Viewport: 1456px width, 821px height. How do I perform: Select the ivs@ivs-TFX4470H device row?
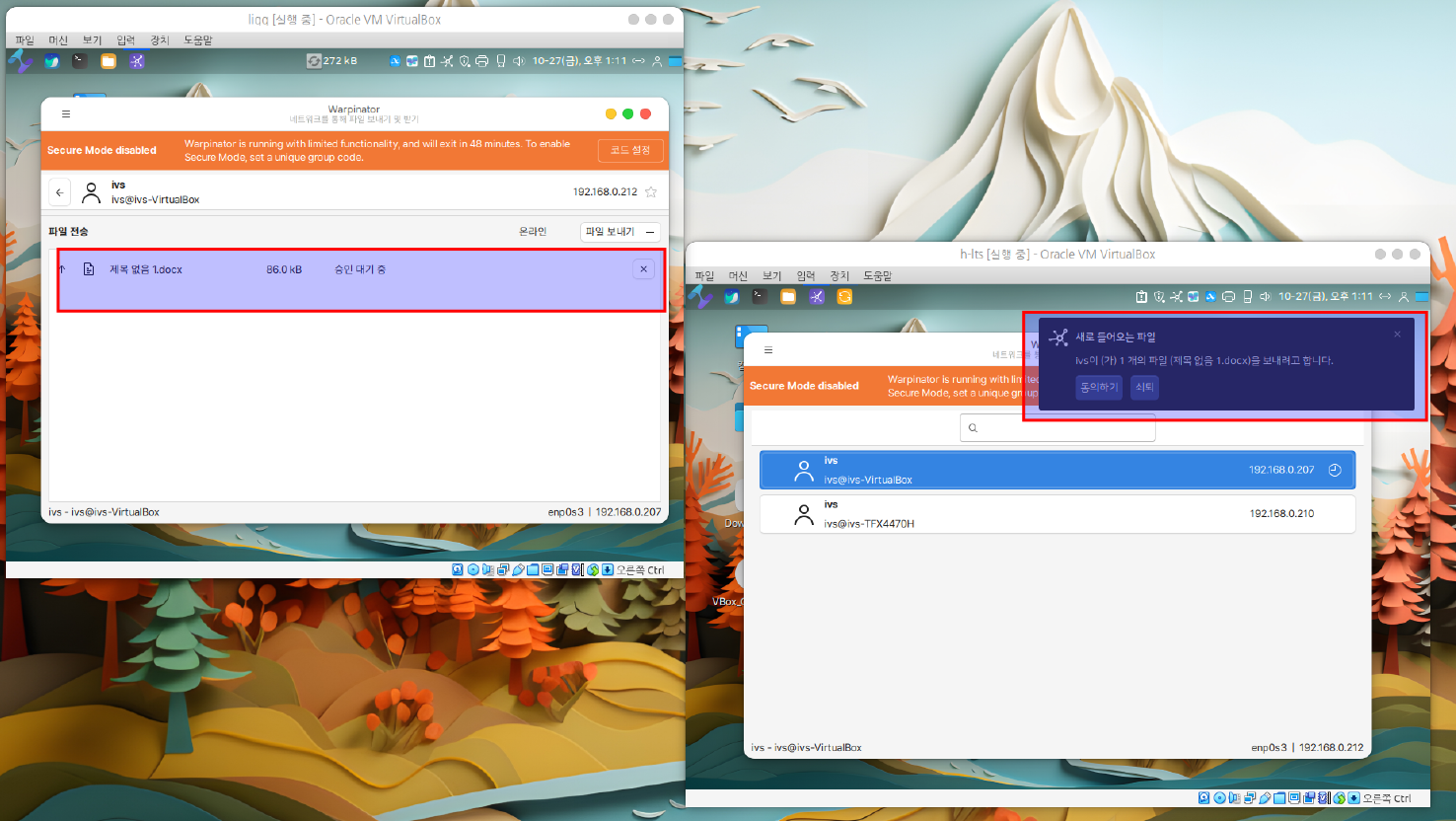pos(1056,514)
